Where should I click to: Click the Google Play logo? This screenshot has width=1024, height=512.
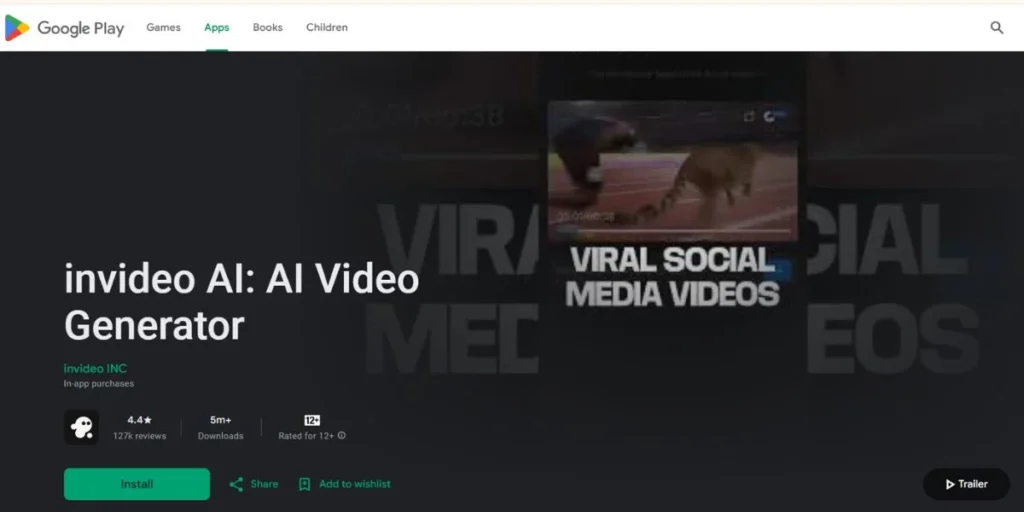(64, 27)
